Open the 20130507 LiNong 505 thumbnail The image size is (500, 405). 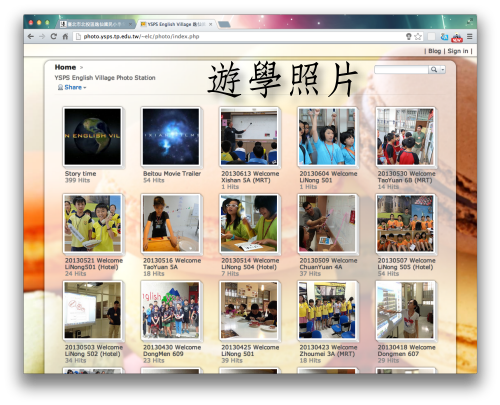(x=405, y=223)
